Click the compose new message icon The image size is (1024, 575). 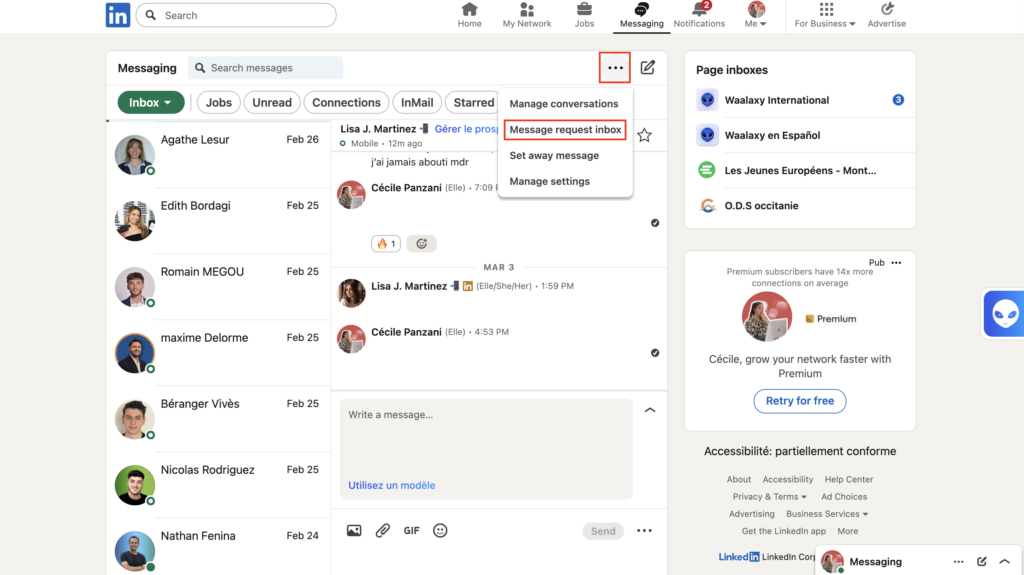click(648, 68)
